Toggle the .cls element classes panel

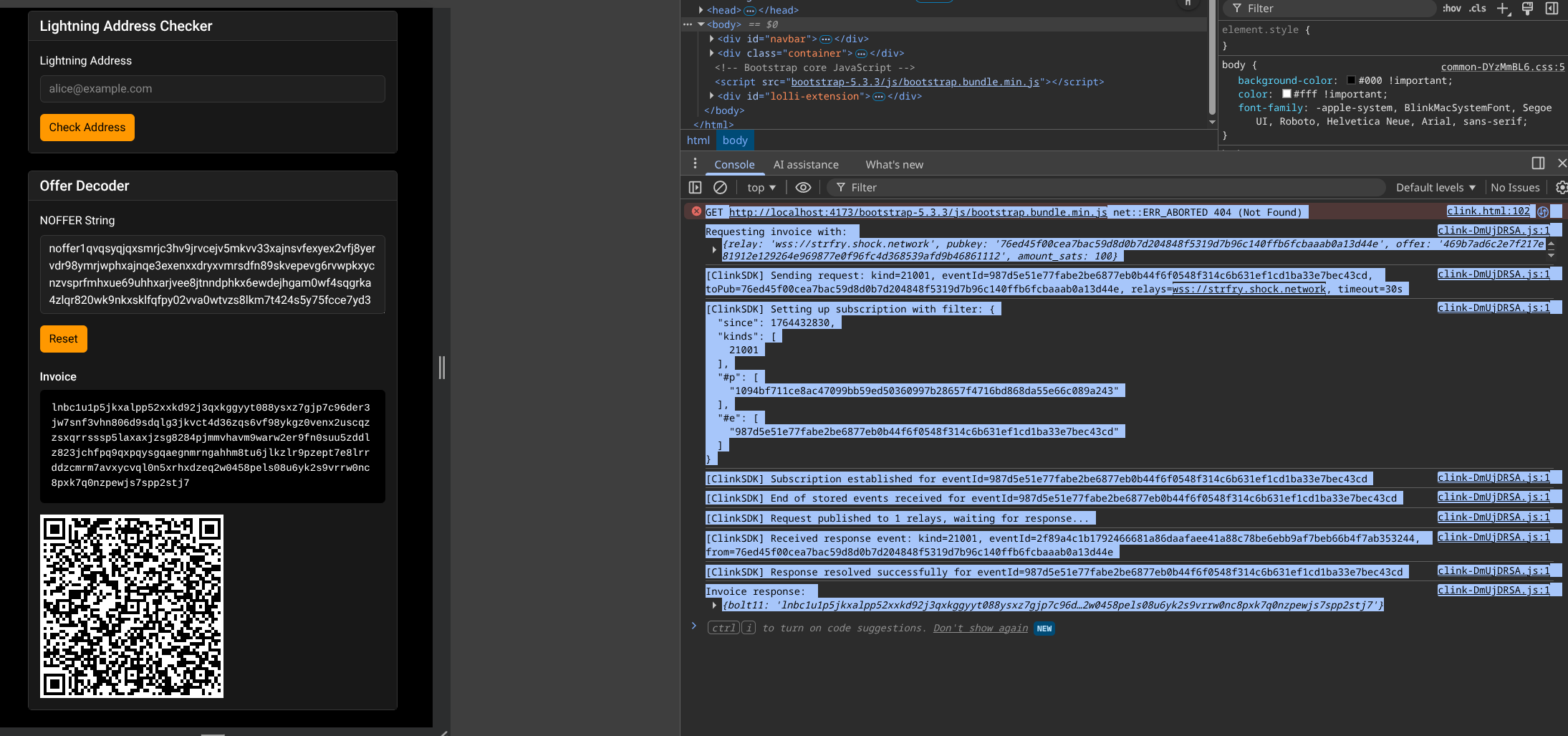(1478, 9)
